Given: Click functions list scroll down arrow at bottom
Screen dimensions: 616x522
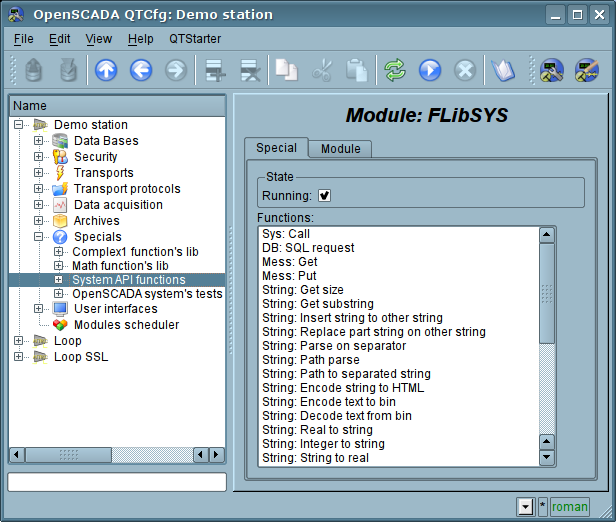Looking at the screenshot, I should pyautogui.click(x=546, y=457).
